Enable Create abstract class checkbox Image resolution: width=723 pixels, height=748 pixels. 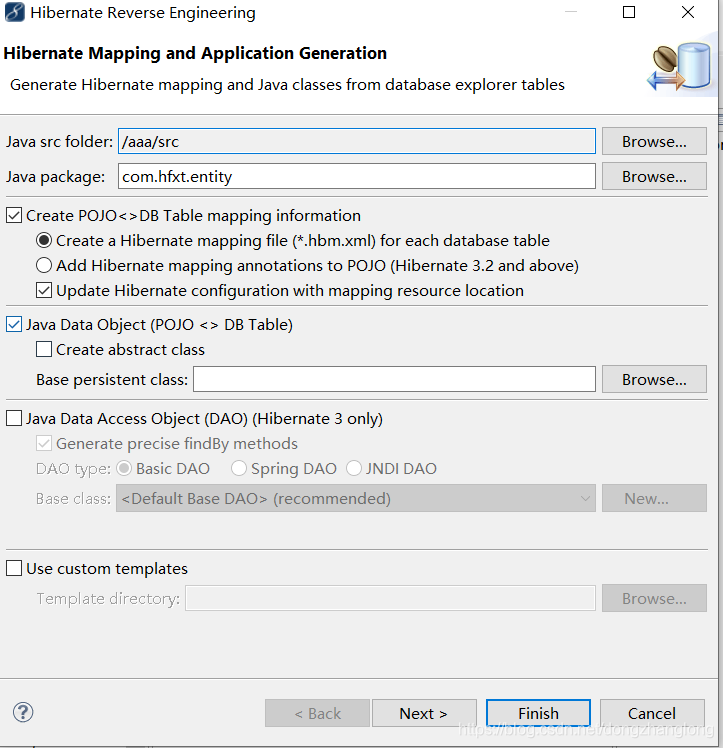[44, 350]
